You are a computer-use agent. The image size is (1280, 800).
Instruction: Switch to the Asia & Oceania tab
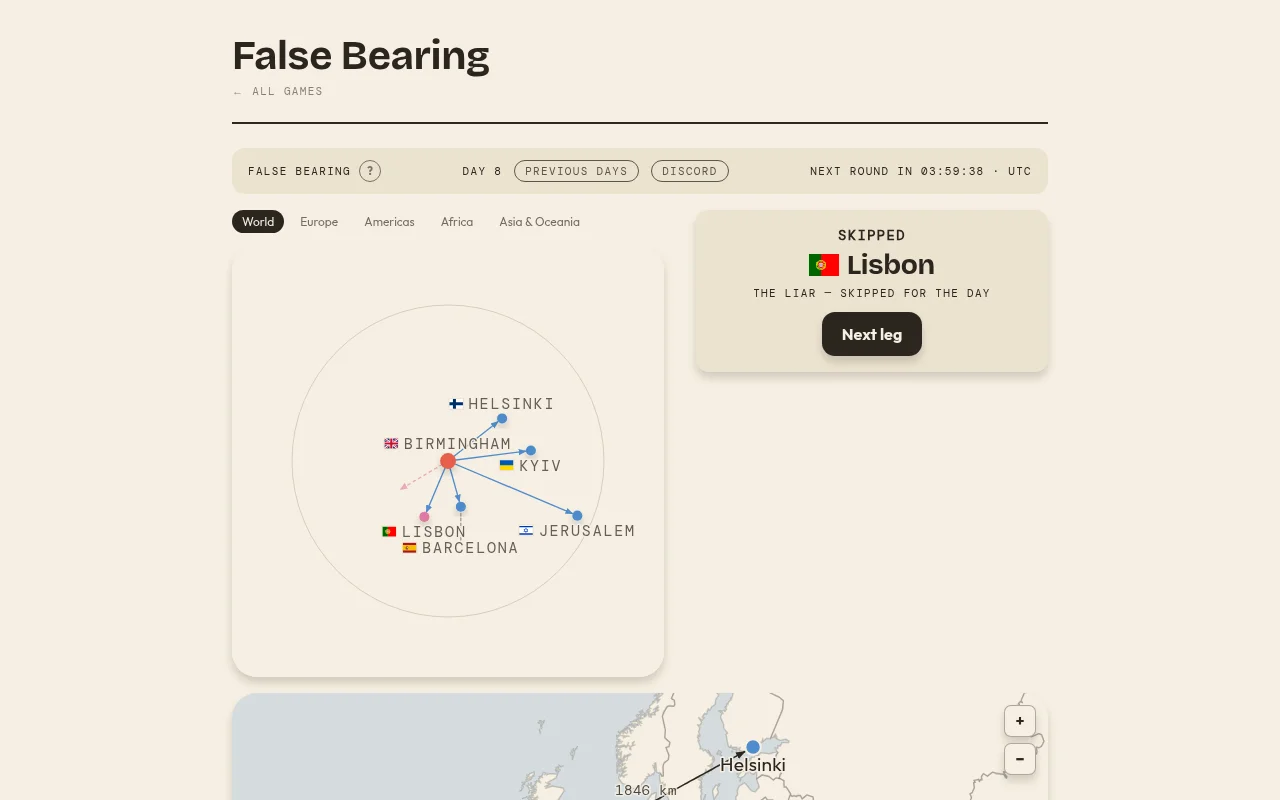coord(540,222)
